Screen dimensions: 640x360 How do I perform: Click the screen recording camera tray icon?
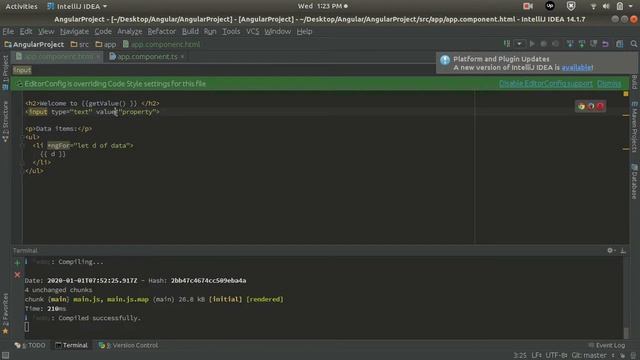click(528, 6)
